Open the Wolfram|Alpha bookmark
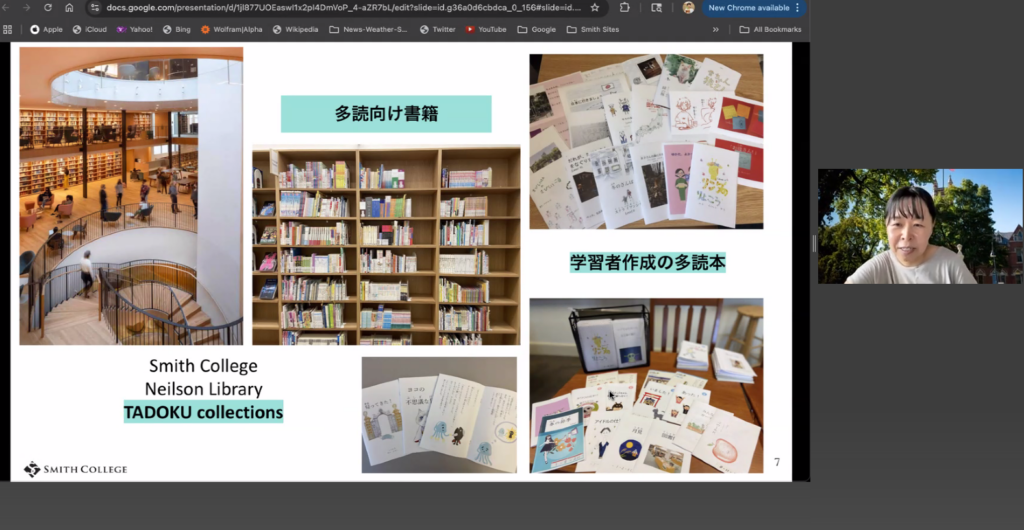This screenshot has width=1024, height=530. pos(232,29)
